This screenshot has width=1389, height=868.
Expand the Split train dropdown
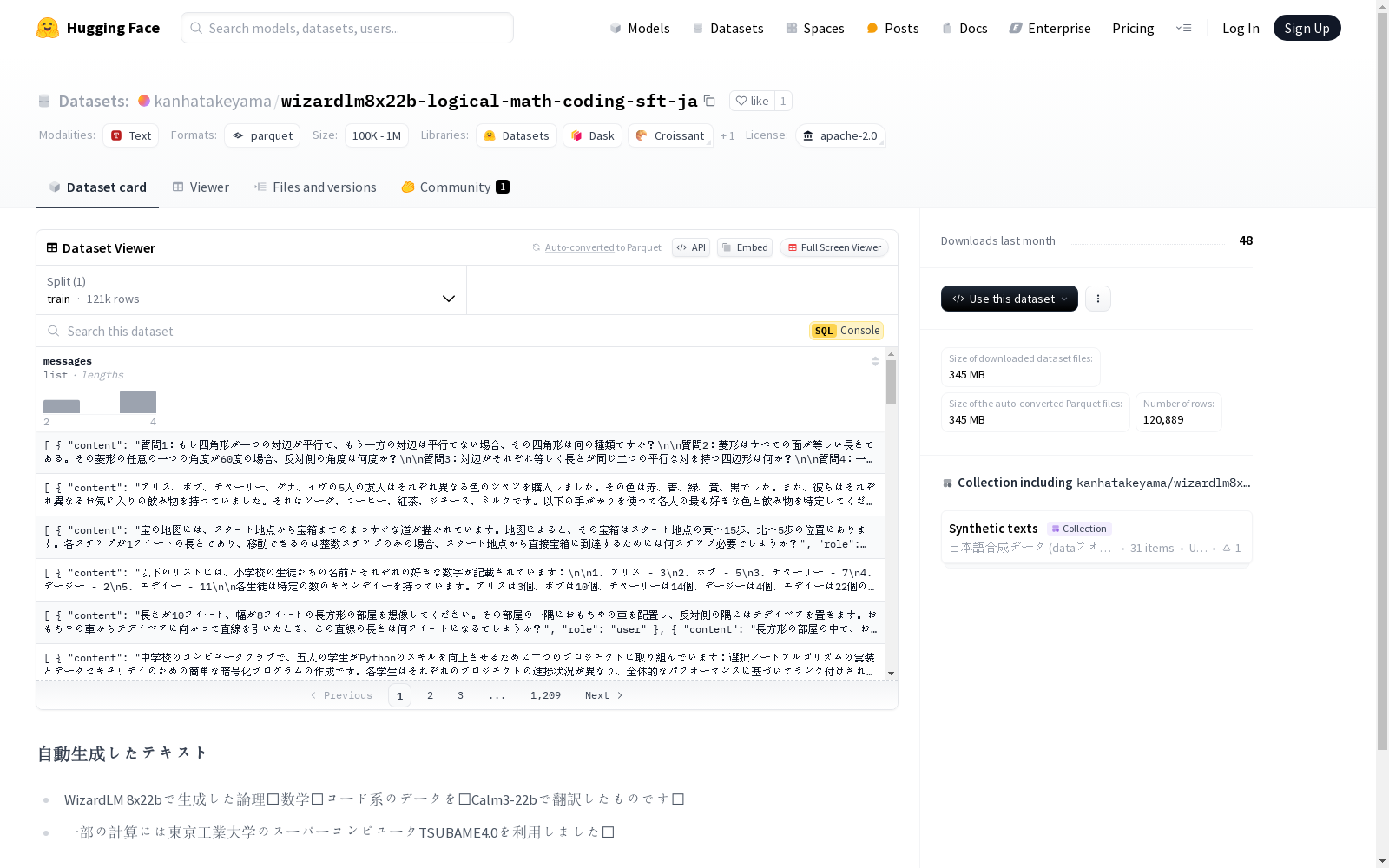pos(252,290)
